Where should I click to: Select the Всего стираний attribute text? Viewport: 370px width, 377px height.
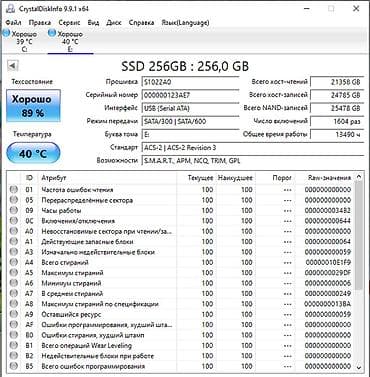[x=65, y=263]
